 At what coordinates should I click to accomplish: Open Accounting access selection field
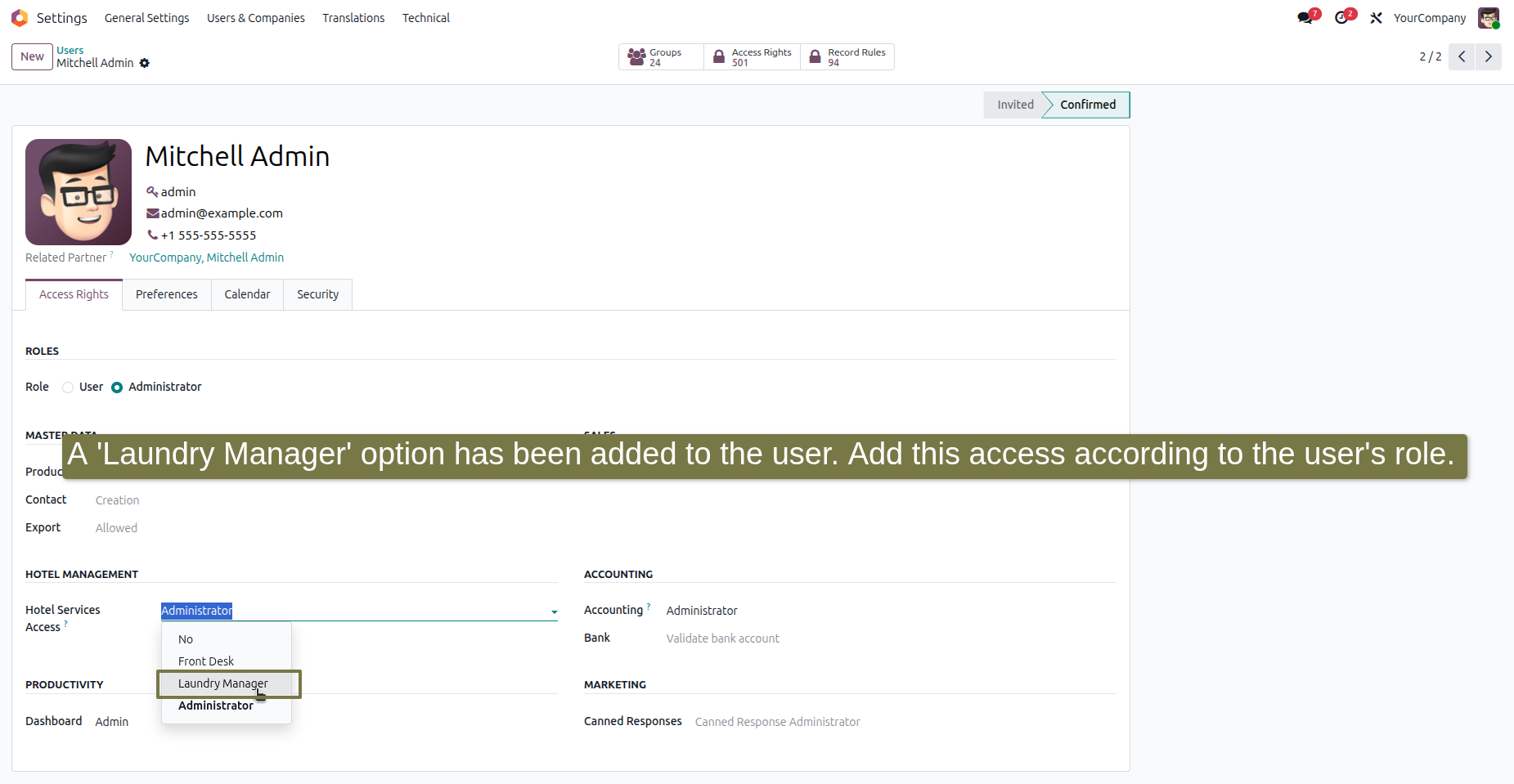click(891, 611)
